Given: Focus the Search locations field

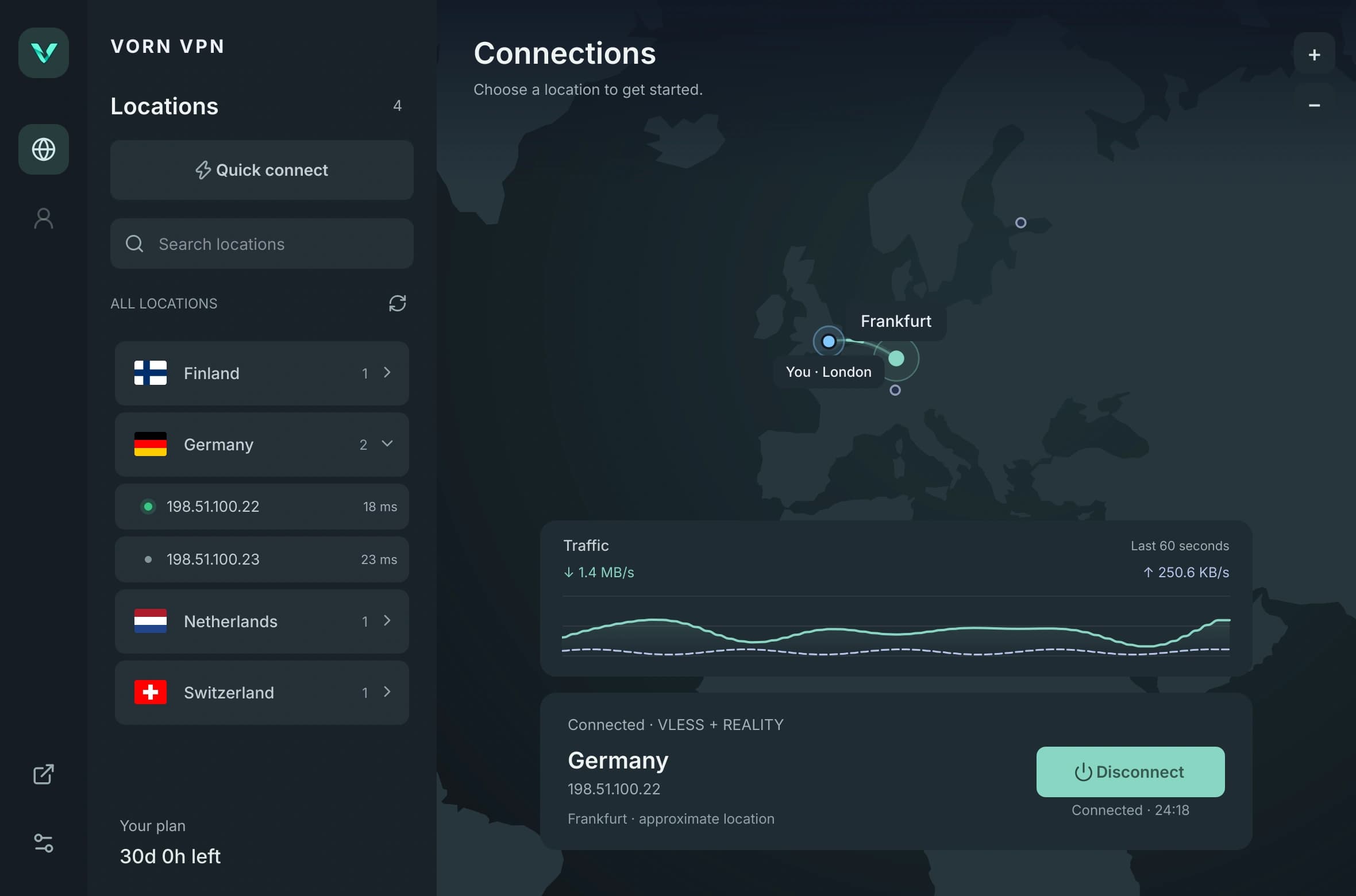Looking at the screenshot, I should tap(262, 244).
